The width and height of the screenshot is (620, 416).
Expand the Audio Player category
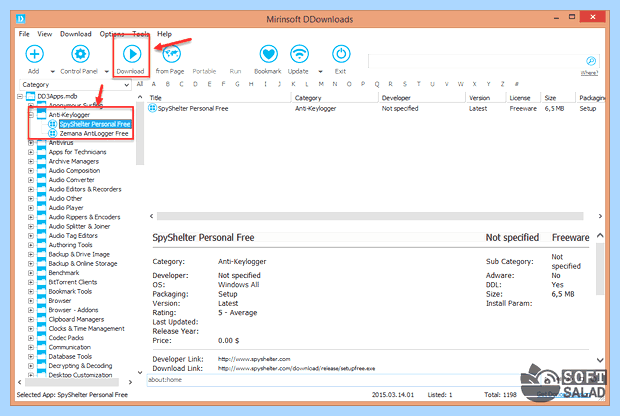(31, 208)
